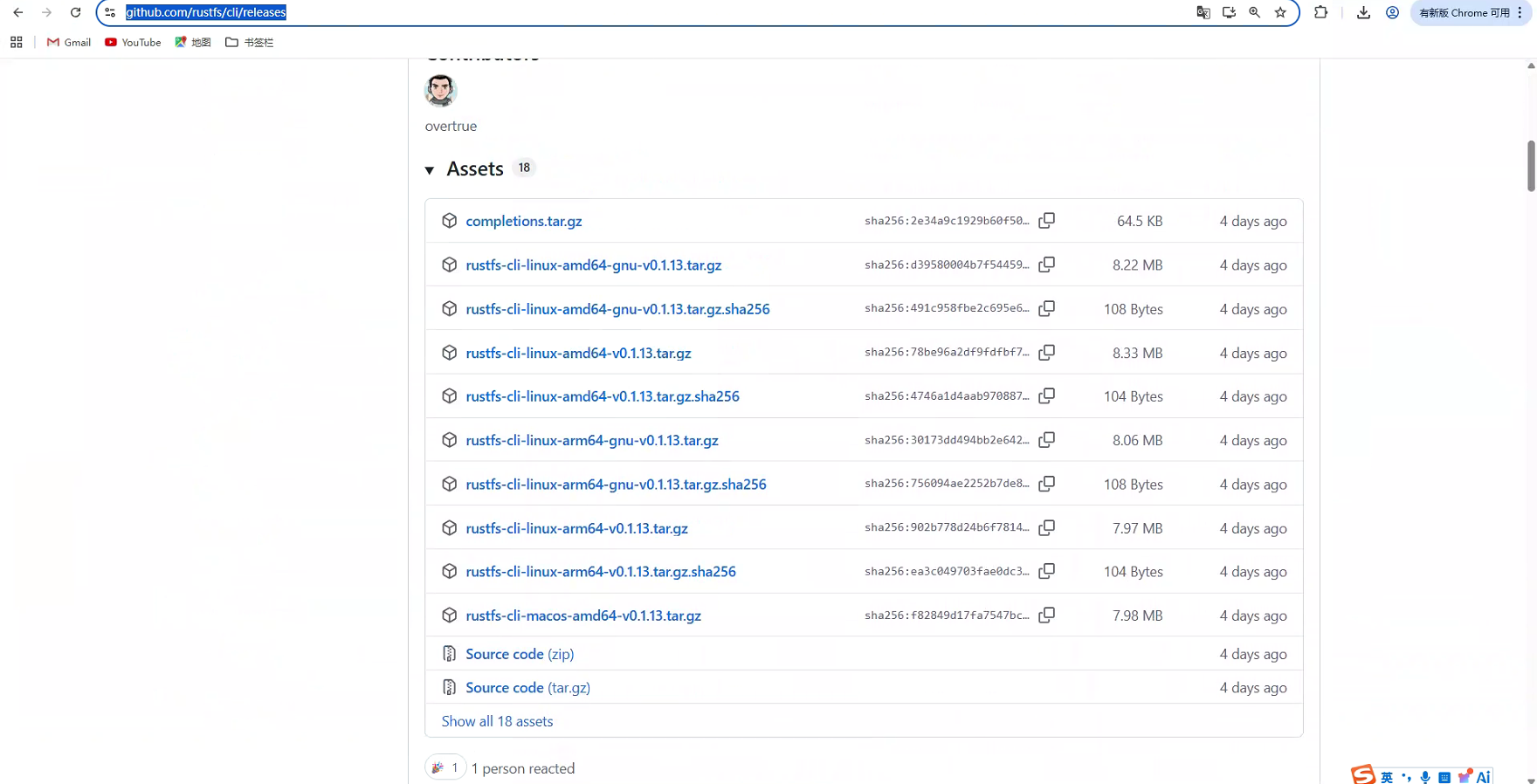Image resolution: width=1537 pixels, height=784 pixels.
Task: Open the YouTube bookmark
Action: tap(133, 42)
